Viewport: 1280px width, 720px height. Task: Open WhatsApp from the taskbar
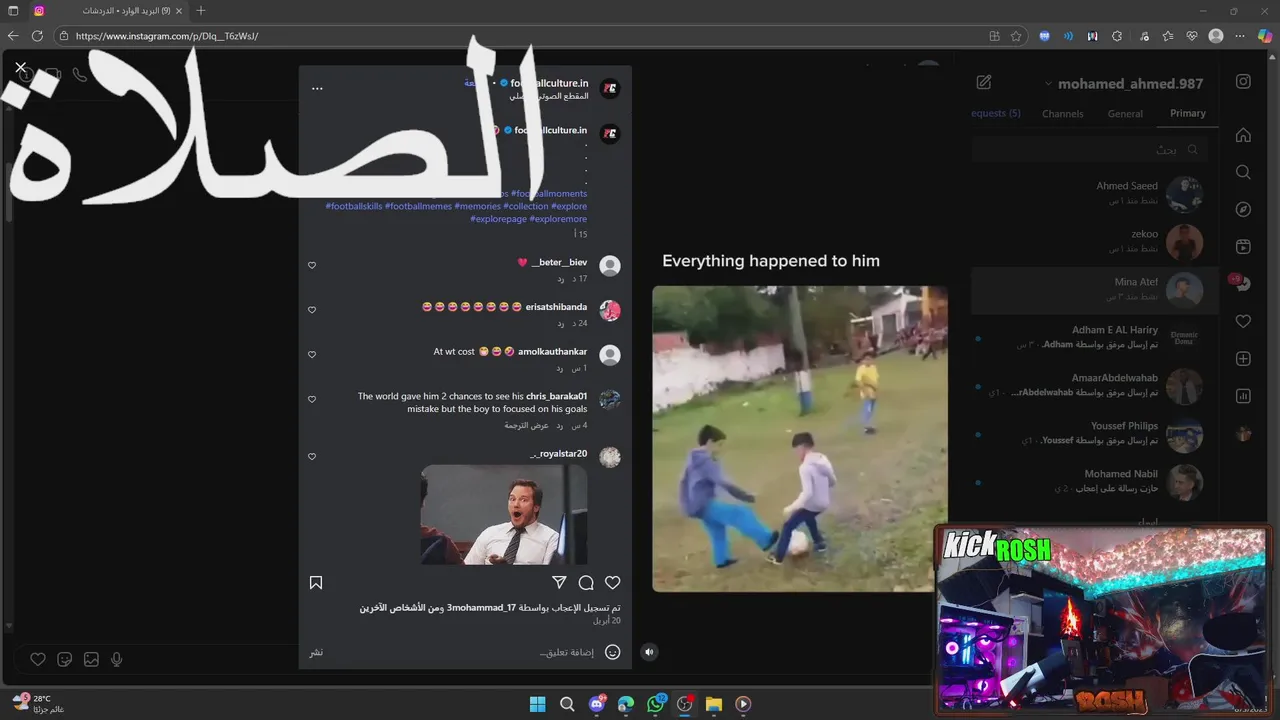pyautogui.click(x=655, y=704)
